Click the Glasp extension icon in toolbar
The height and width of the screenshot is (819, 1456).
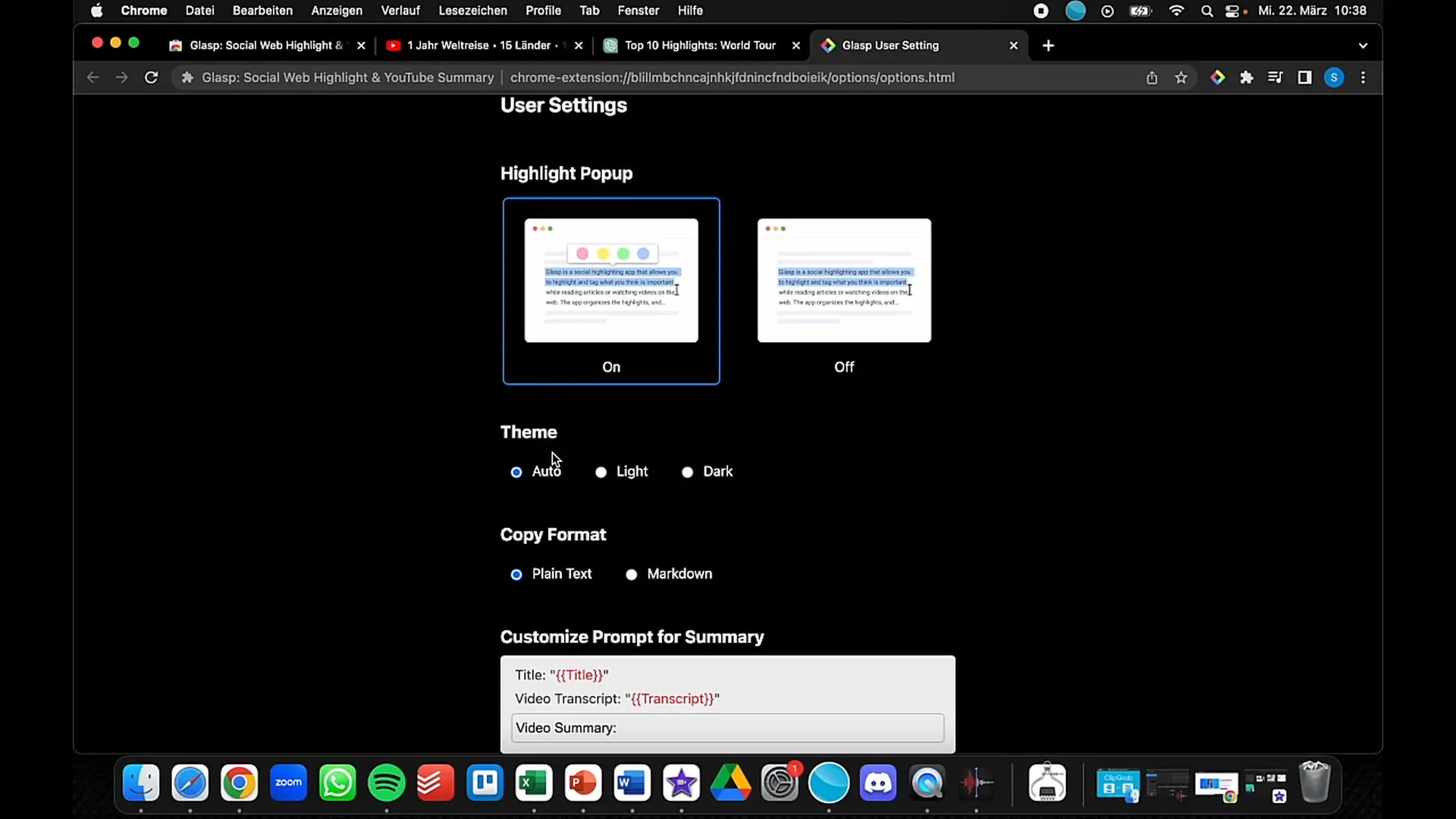tap(1217, 77)
